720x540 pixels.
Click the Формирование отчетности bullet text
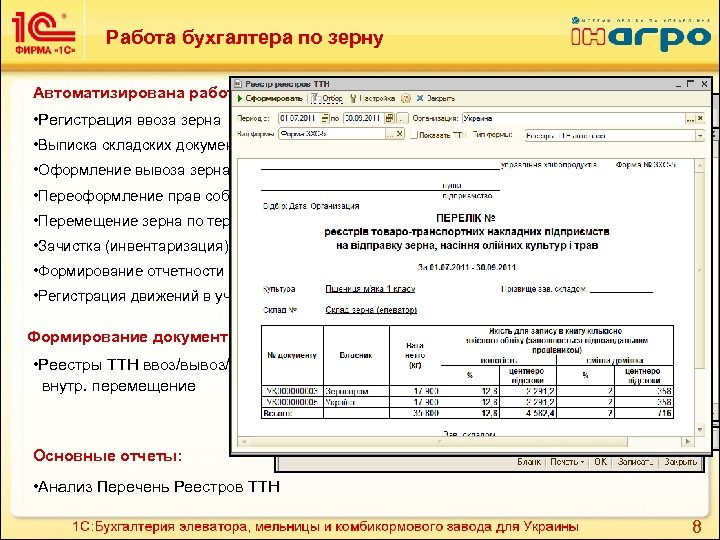(x=129, y=271)
